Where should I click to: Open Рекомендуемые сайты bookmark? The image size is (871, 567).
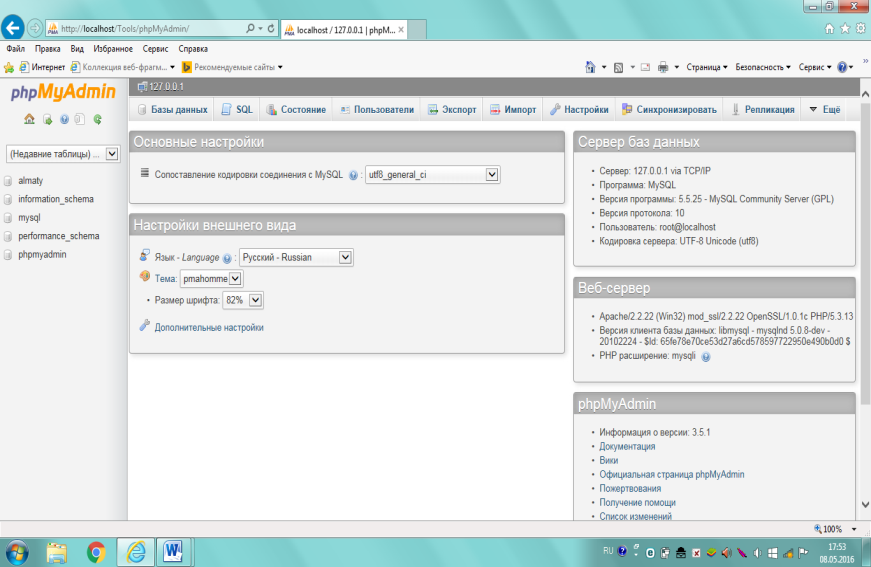coord(232,67)
